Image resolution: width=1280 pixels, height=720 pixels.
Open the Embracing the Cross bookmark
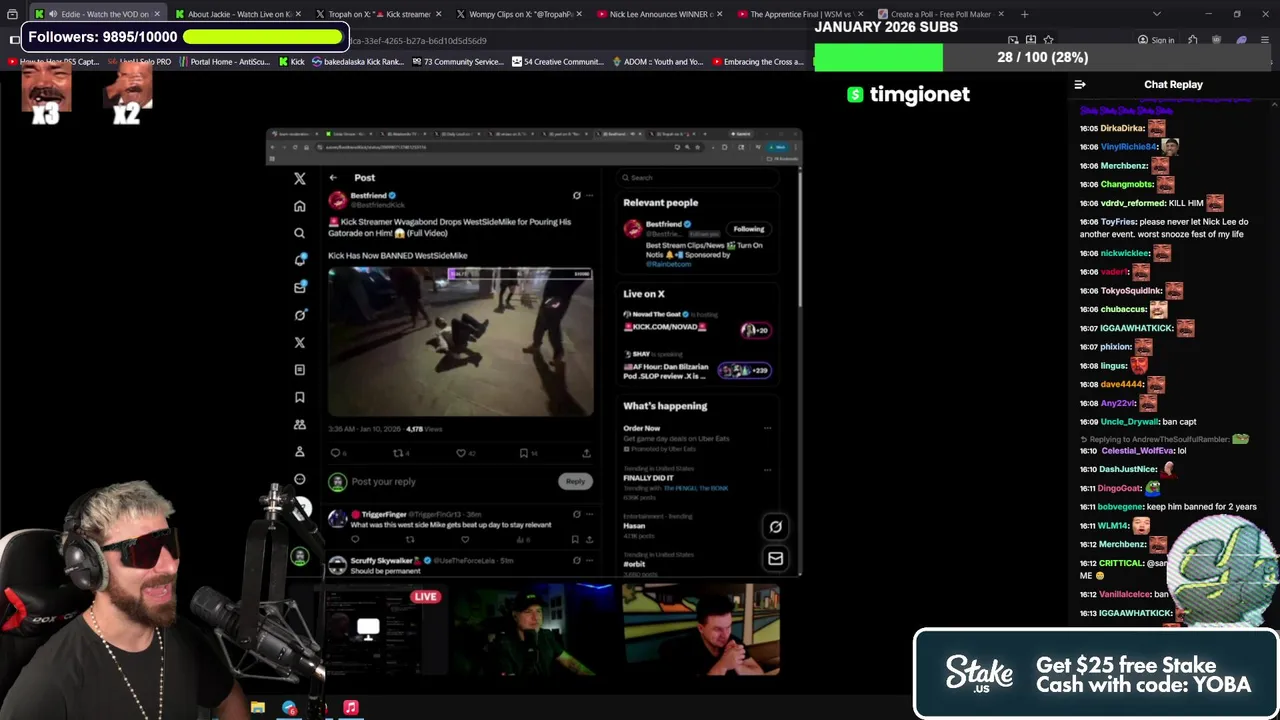click(x=757, y=62)
